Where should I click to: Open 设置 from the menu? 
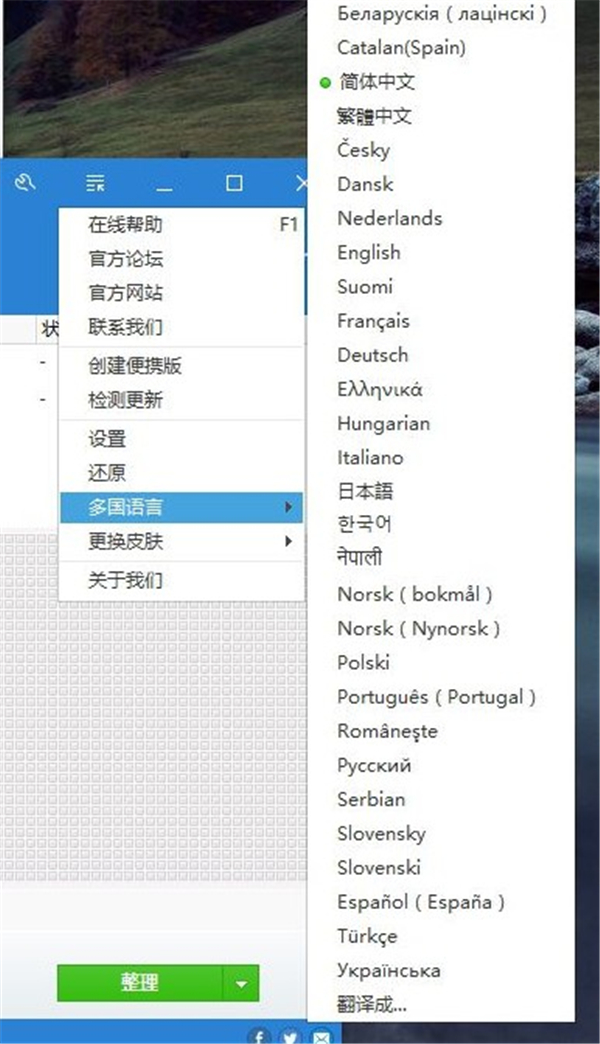(x=108, y=439)
